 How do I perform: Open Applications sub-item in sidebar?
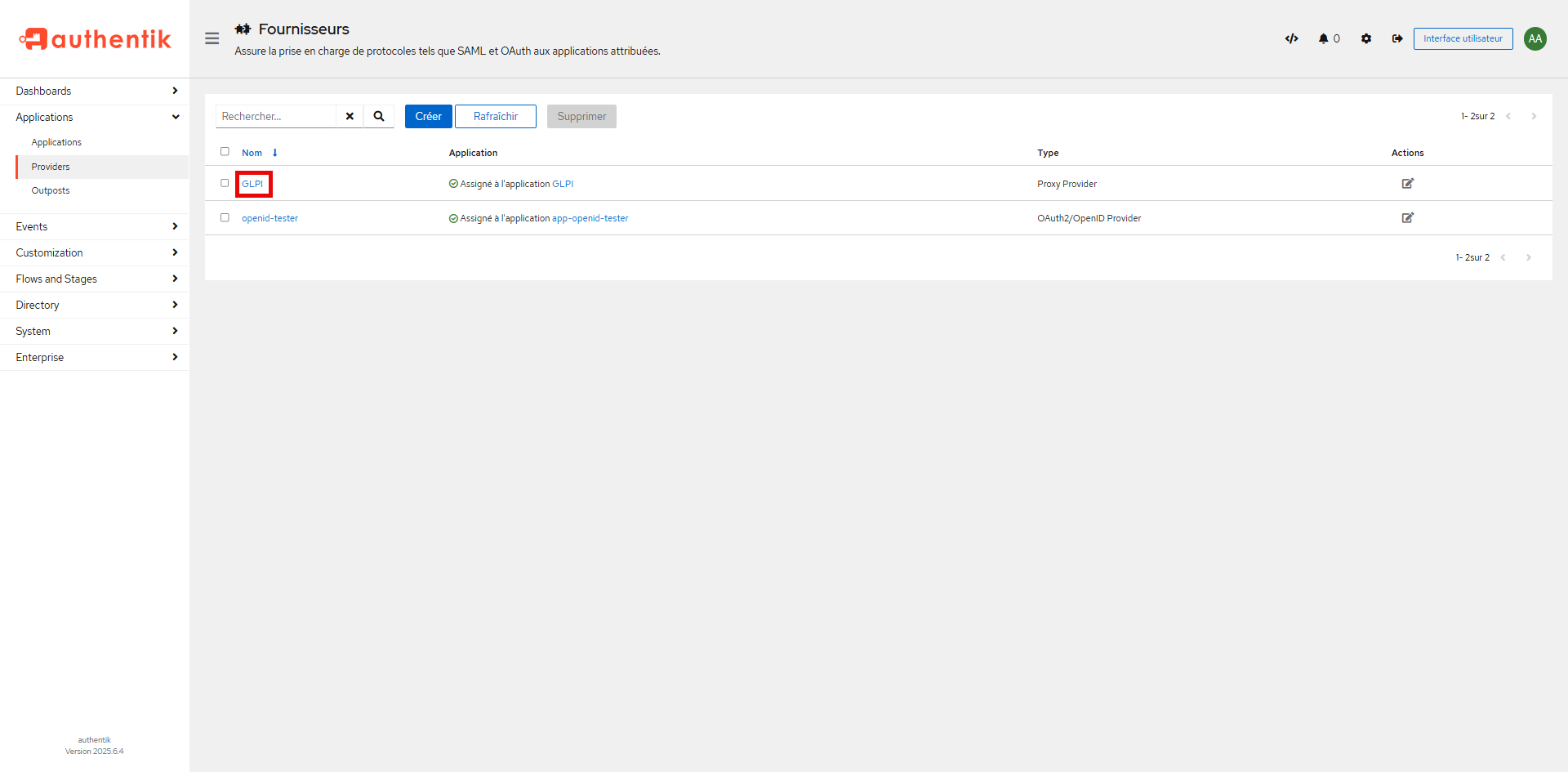pos(56,142)
